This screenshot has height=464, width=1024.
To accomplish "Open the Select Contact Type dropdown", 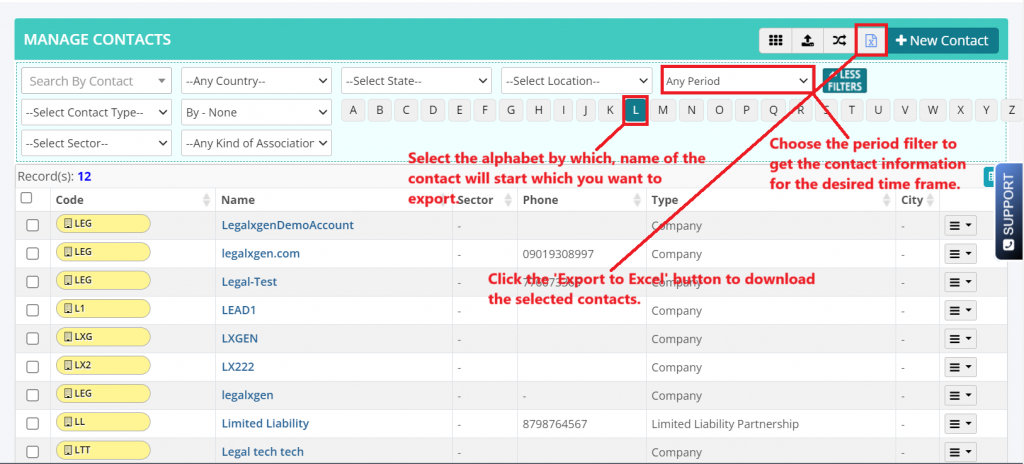I will (96, 112).
